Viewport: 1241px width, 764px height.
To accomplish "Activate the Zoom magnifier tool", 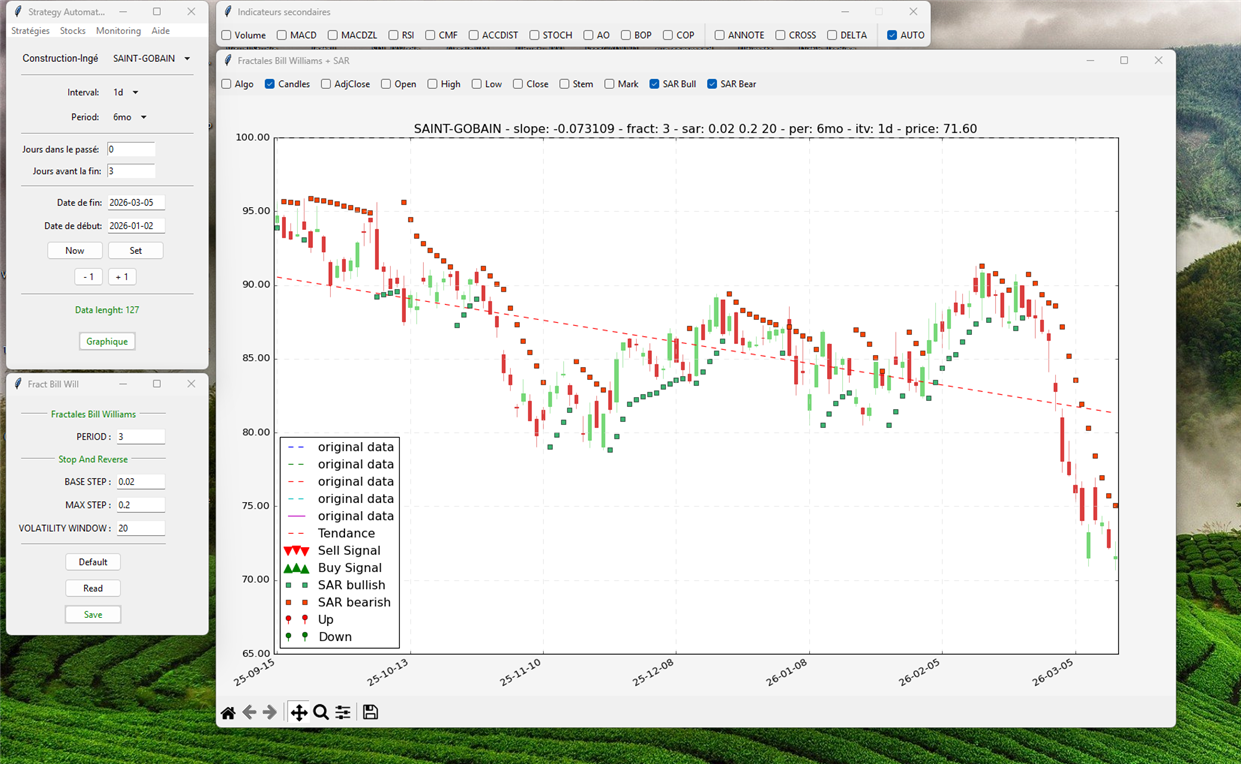I will tap(321, 713).
